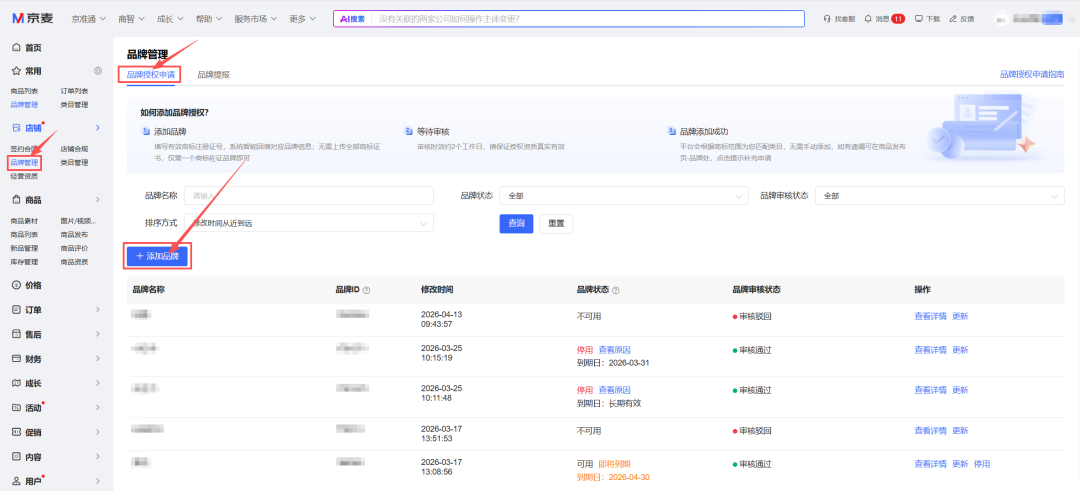Click the AI search box in header

[569, 19]
